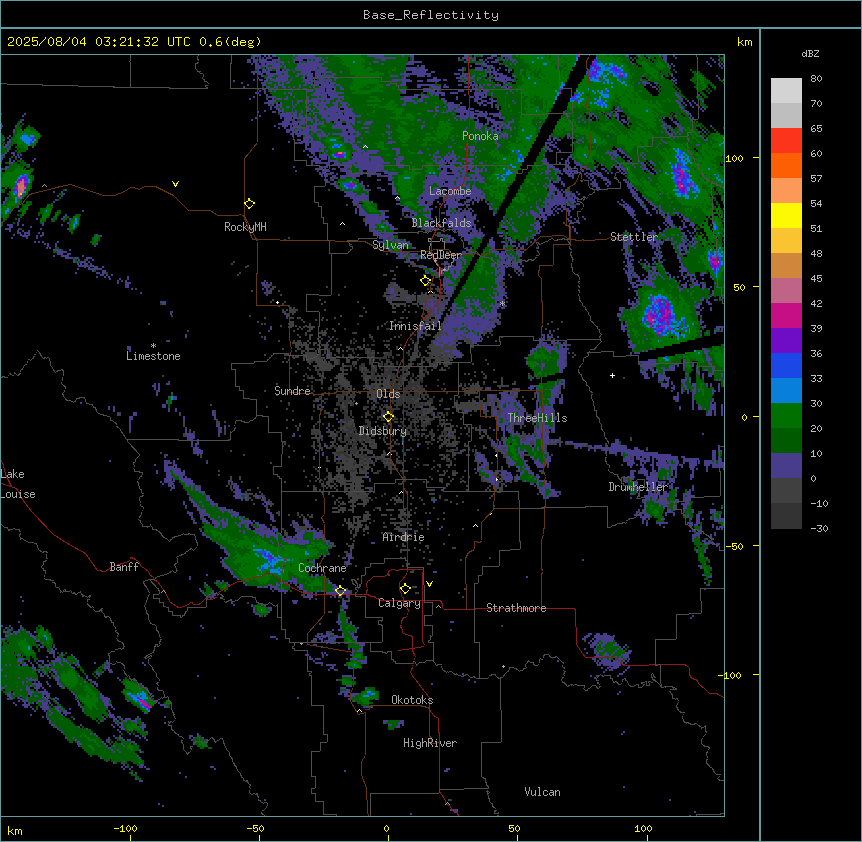This screenshot has width=862, height=842.
Task: Click the Limestone label
Action: [153, 356]
